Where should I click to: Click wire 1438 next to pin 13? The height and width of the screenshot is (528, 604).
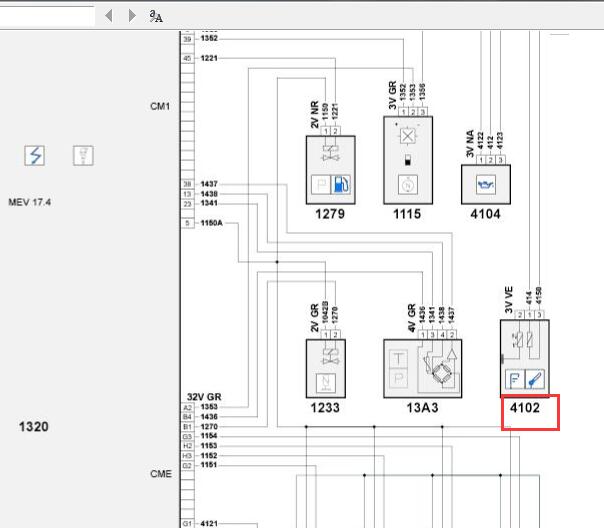[209, 194]
